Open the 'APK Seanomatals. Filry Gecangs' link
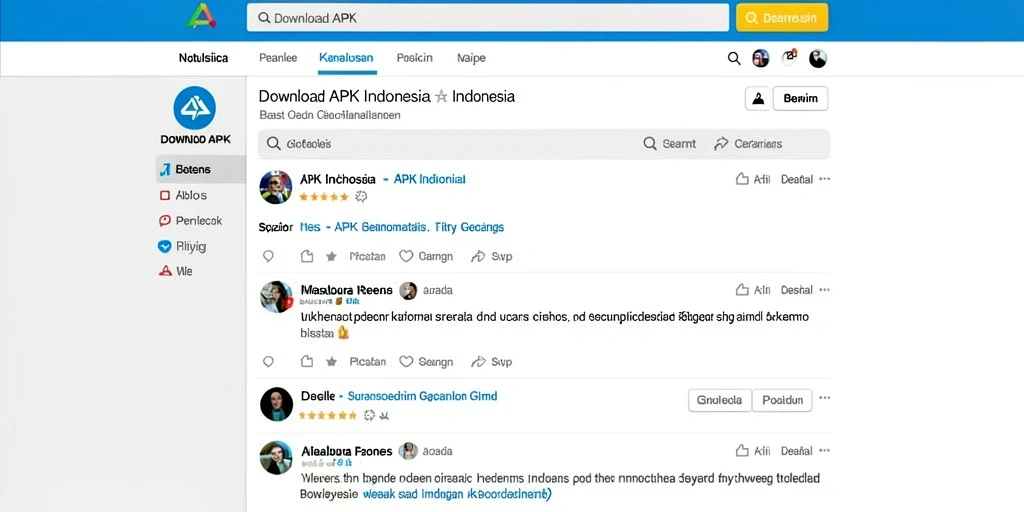 click(x=419, y=227)
